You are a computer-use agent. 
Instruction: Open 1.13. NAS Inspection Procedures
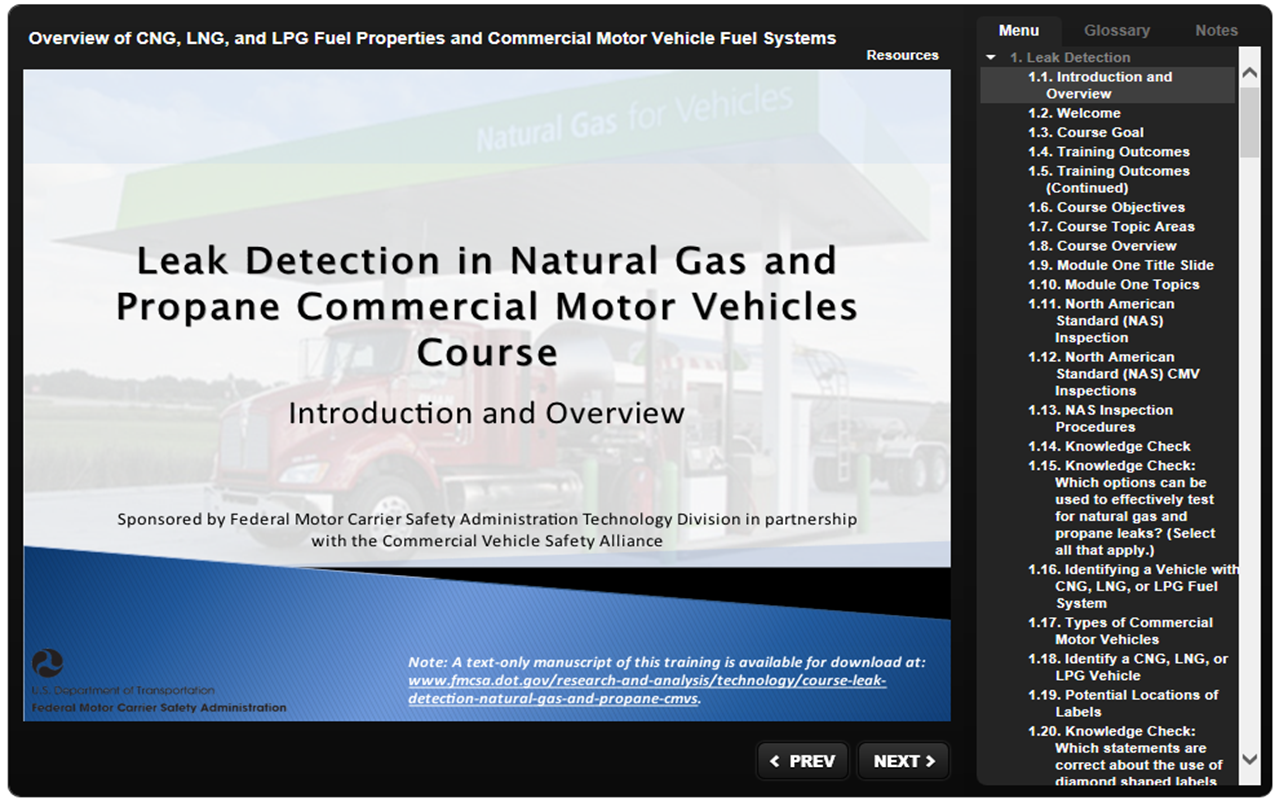(1101, 418)
